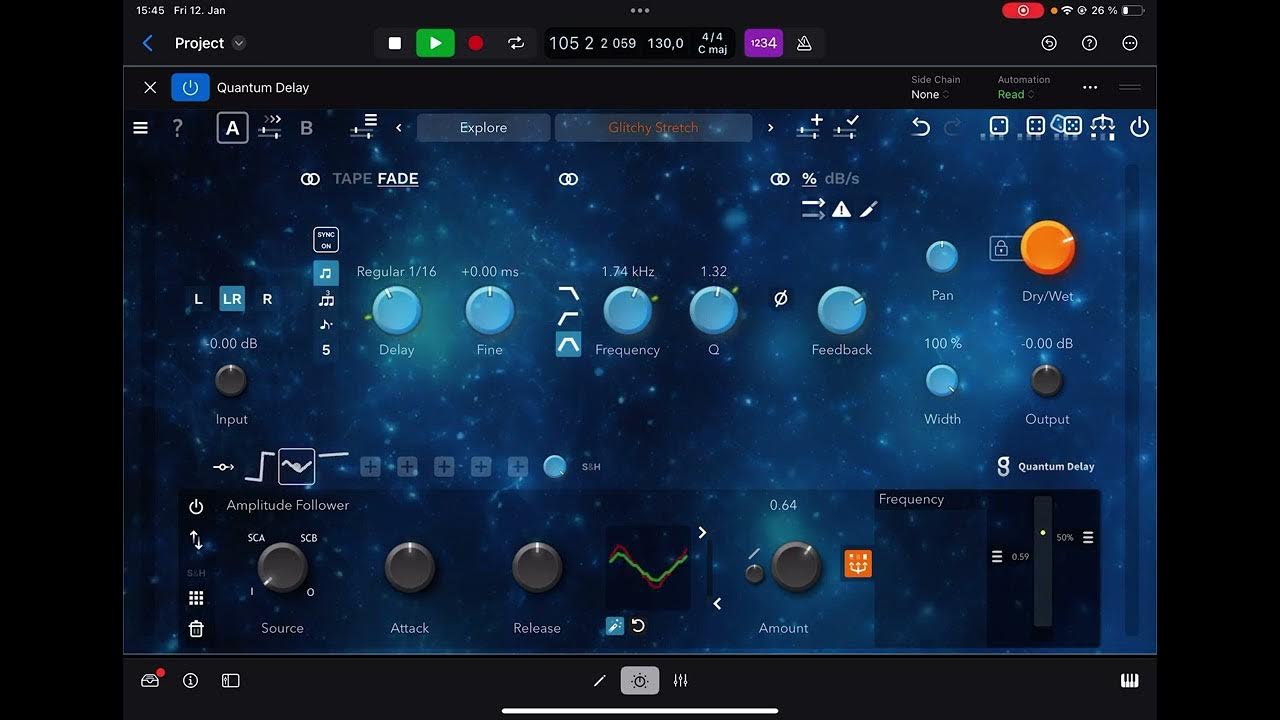
Task: Switch to state A
Action: pos(233,128)
